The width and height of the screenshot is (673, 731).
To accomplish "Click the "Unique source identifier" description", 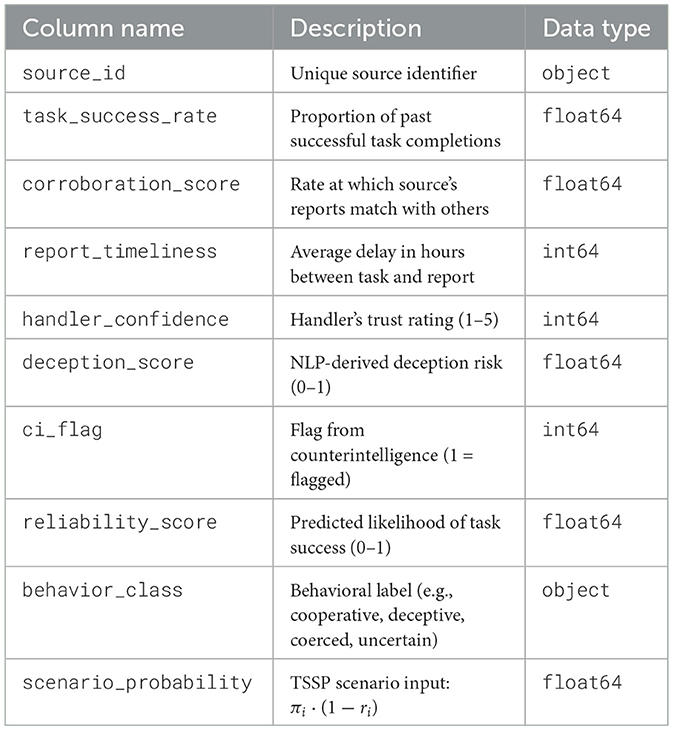I will pos(384,73).
